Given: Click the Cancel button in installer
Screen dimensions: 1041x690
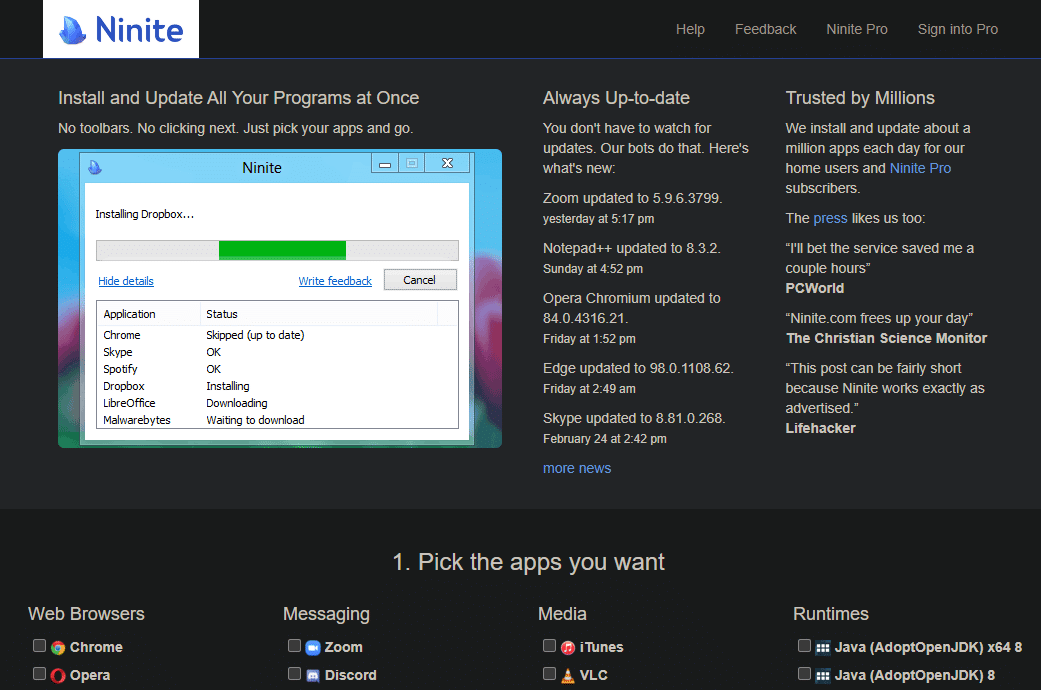Looking at the screenshot, I should (x=420, y=280).
